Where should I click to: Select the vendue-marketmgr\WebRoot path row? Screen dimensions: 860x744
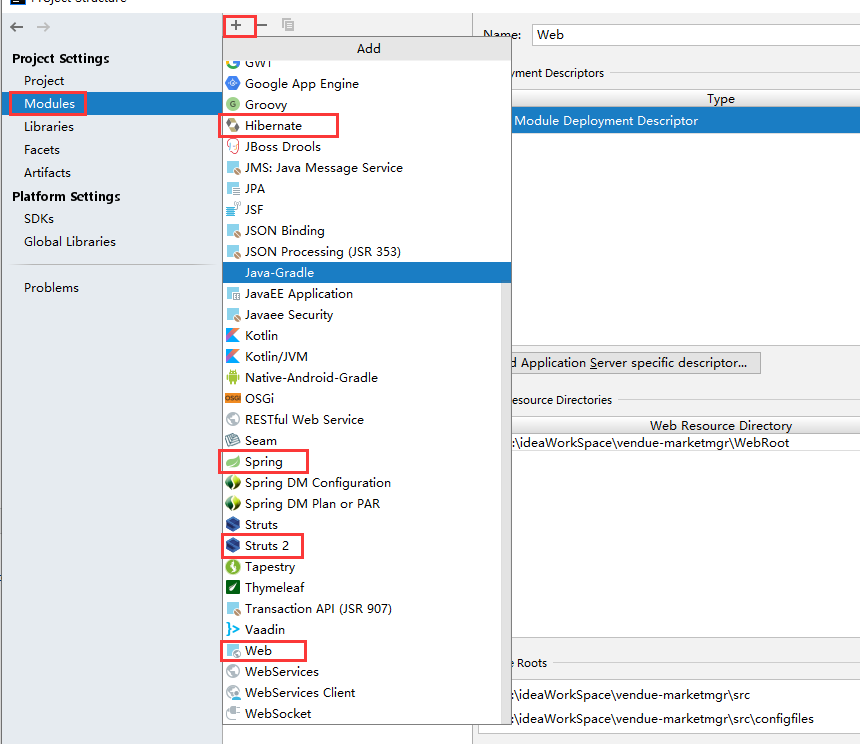pyautogui.click(x=686, y=442)
